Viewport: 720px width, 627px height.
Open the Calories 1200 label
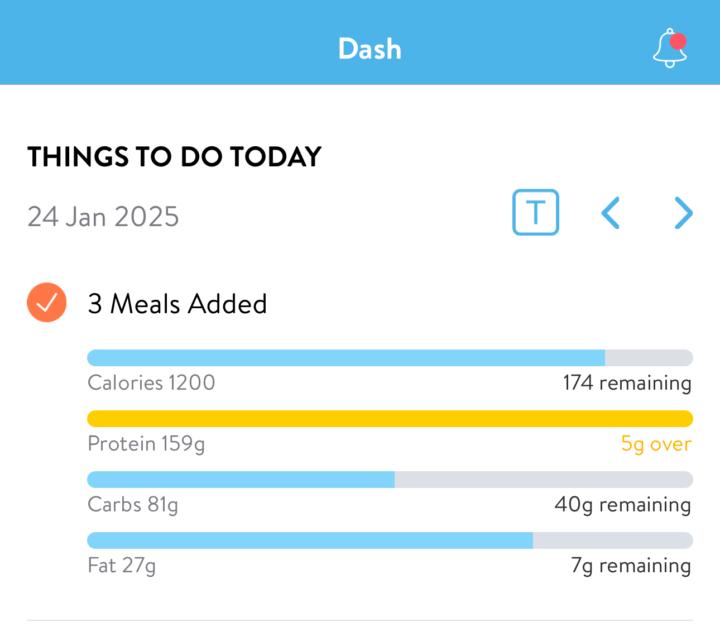click(x=151, y=383)
